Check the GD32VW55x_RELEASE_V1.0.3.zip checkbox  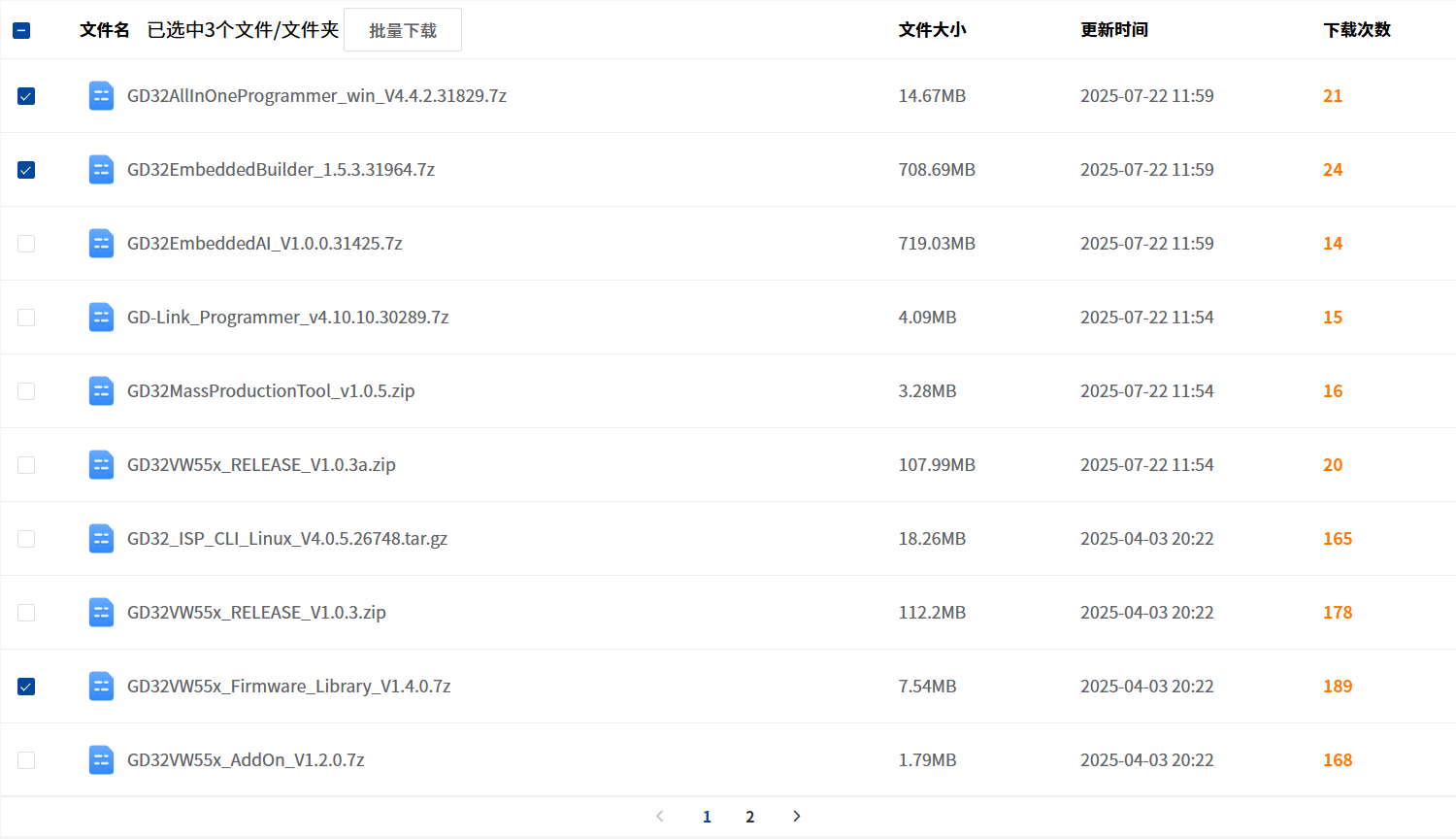click(x=26, y=613)
